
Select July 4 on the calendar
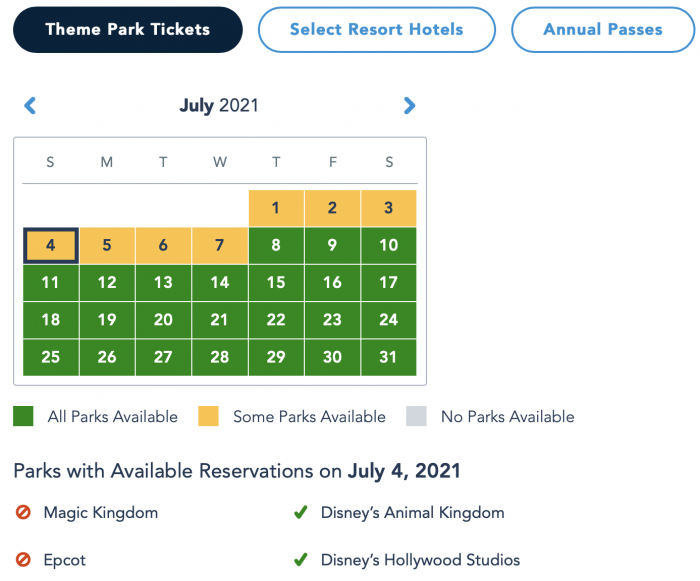[x=51, y=245]
